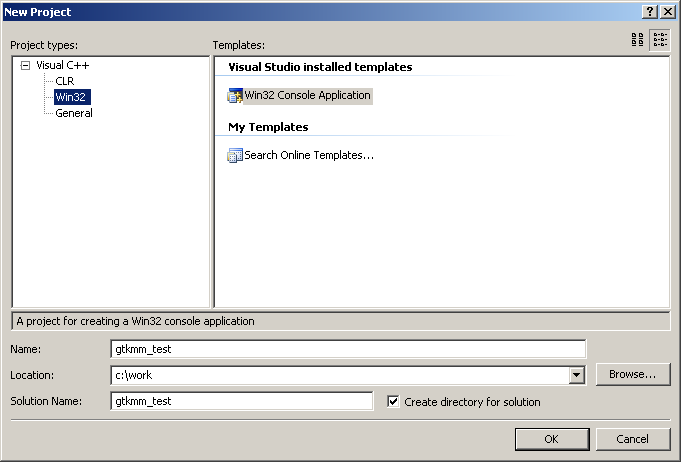The image size is (681, 462).
Task: Choose Win32 Console Application template label
Action: point(307,96)
